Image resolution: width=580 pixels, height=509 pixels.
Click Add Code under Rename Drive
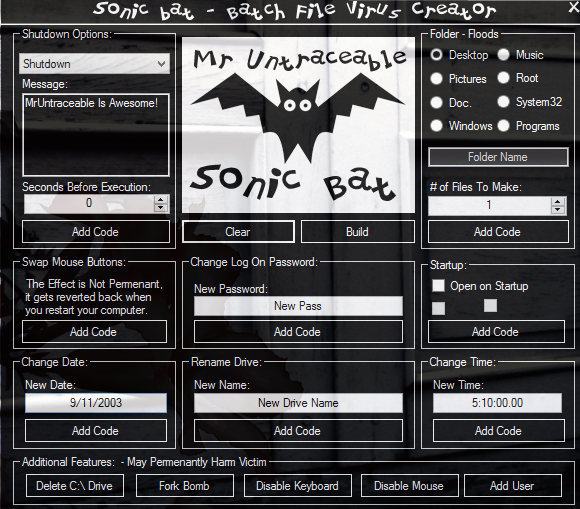tap(298, 431)
